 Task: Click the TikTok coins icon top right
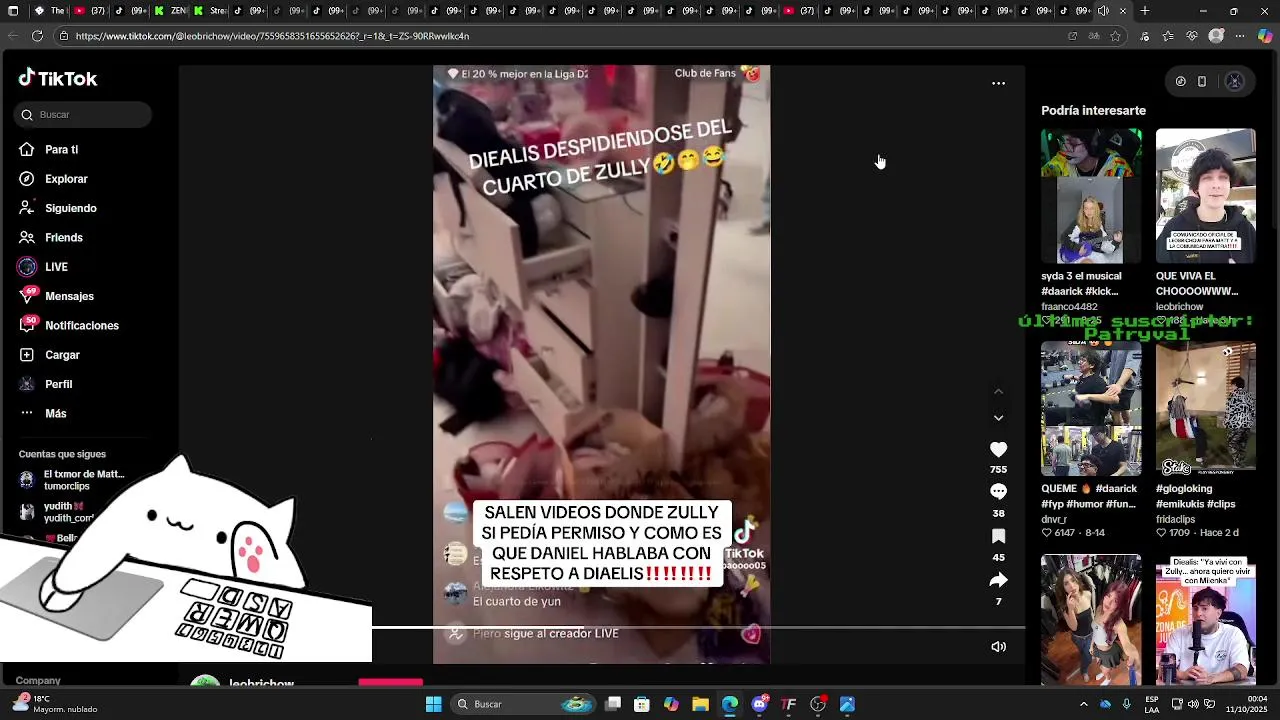click(1180, 82)
